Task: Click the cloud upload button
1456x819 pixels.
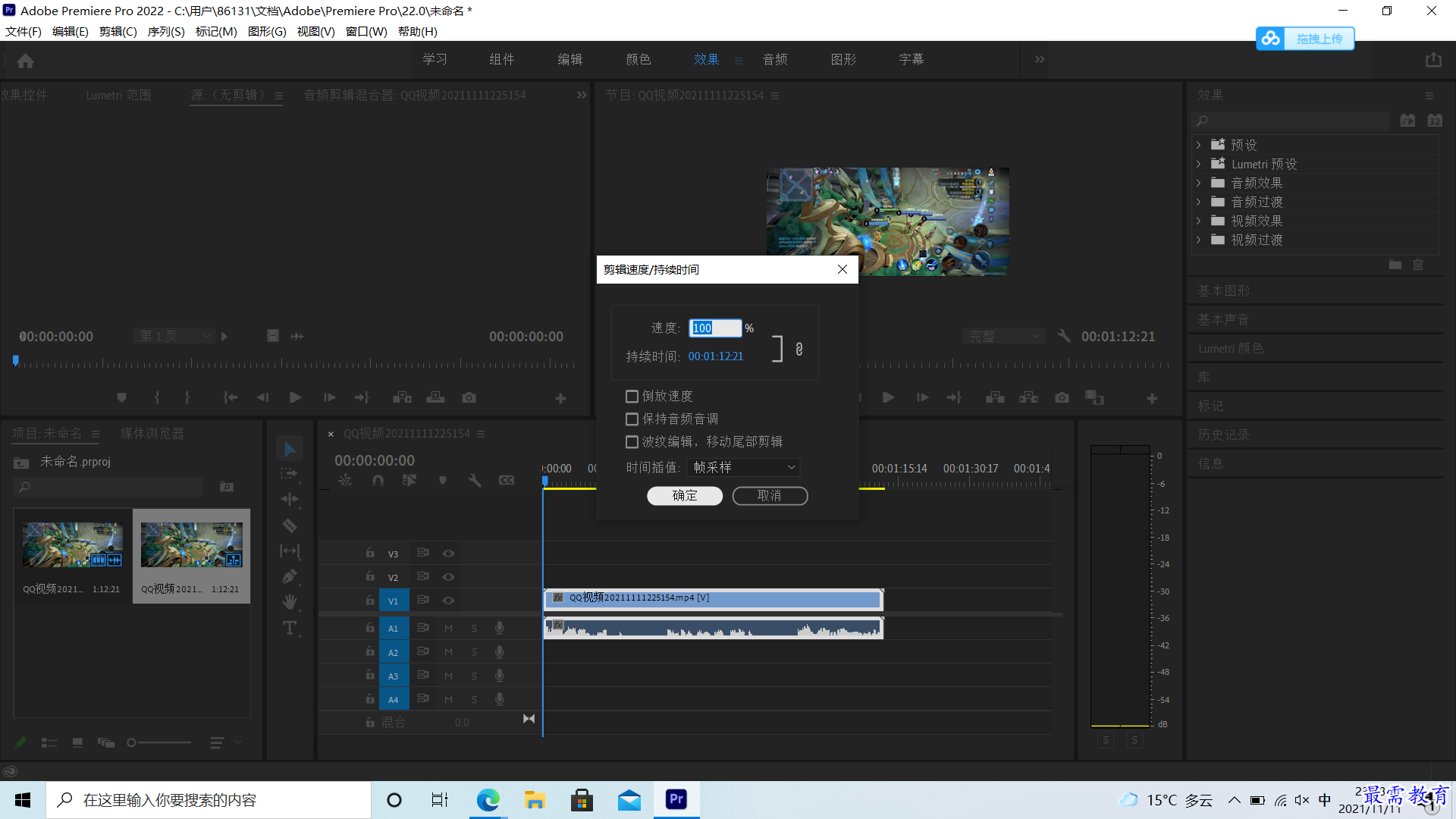Action: [x=1305, y=39]
